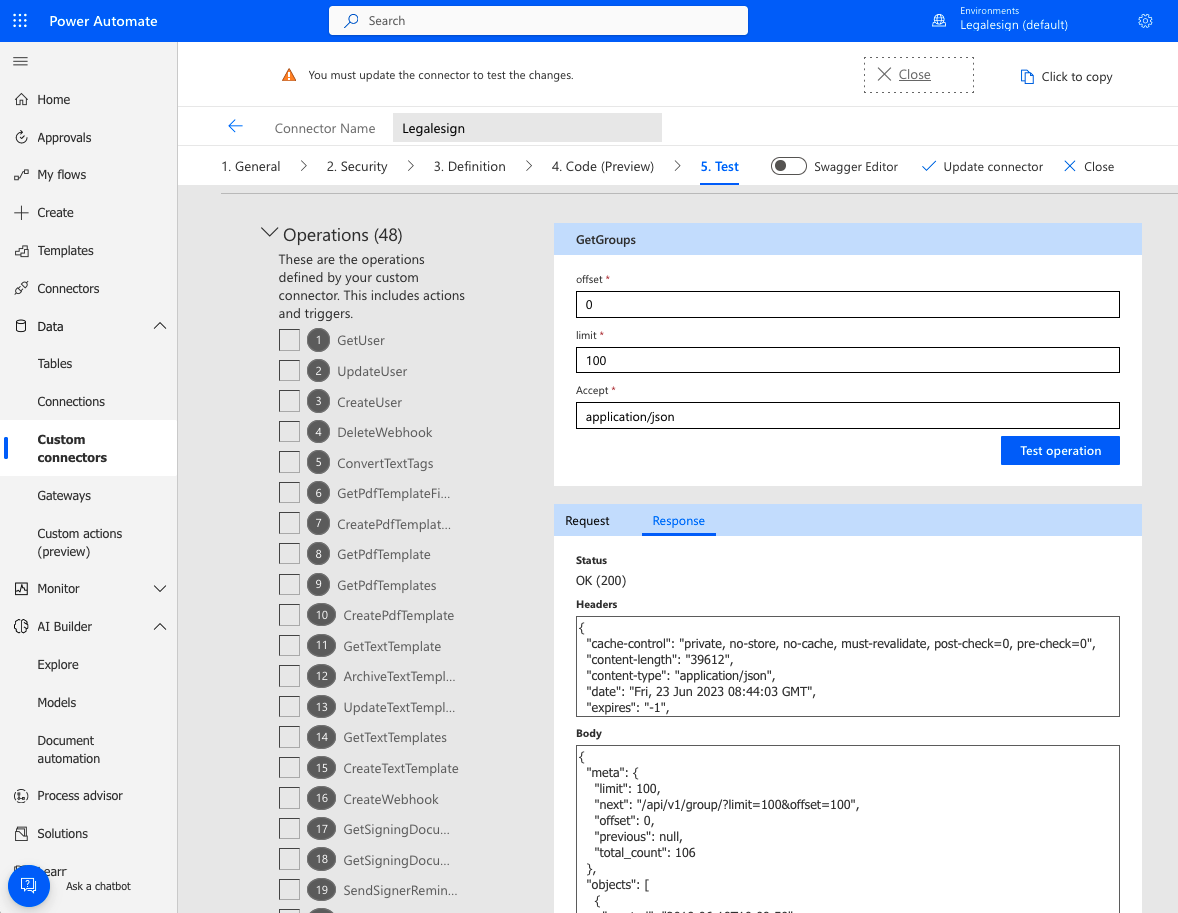Open Custom connectors in sidebar
The height and width of the screenshot is (913, 1178).
pyautogui.click(x=89, y=449)
